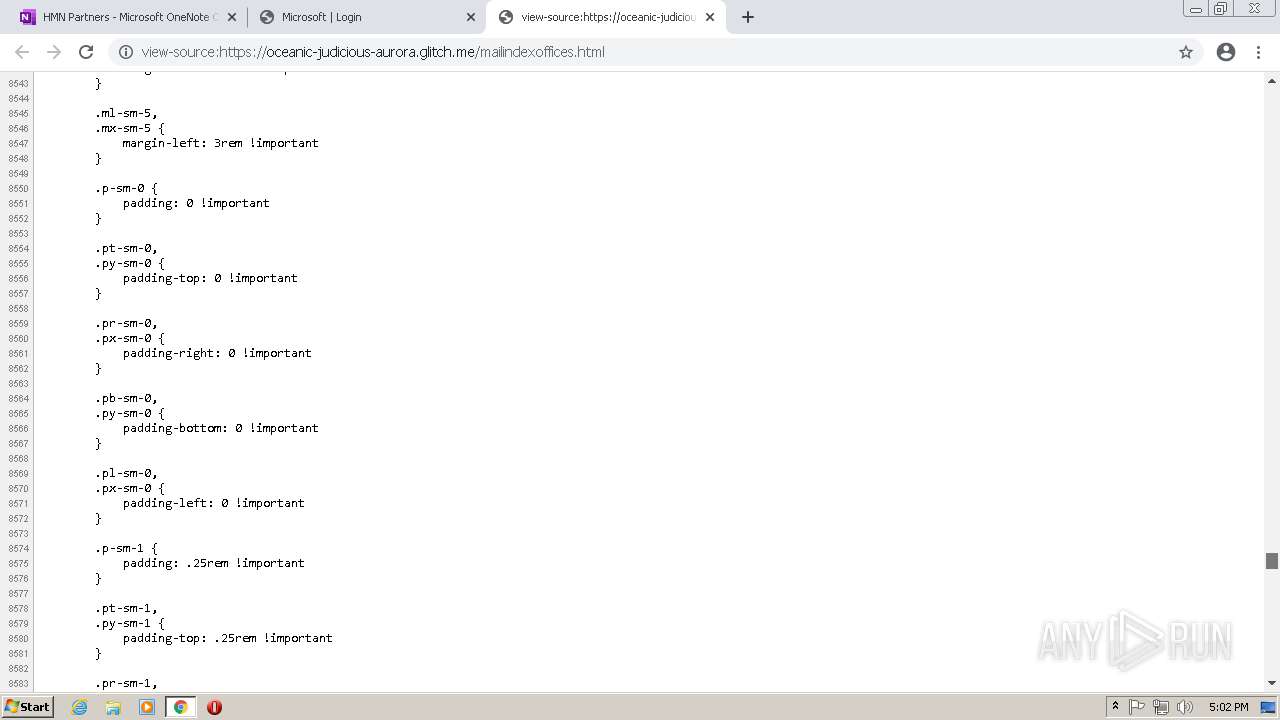Switch to Microsoft | Login tab

click(366, 17)
